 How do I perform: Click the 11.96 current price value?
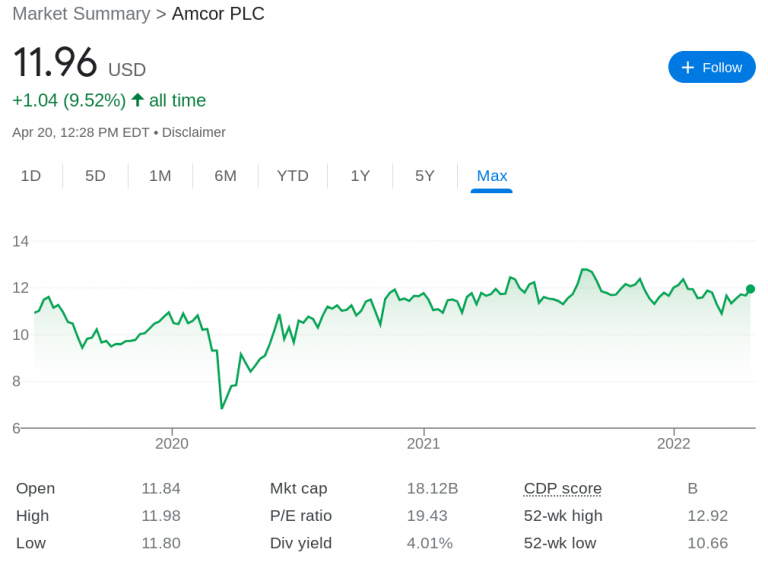pos(55,63)
